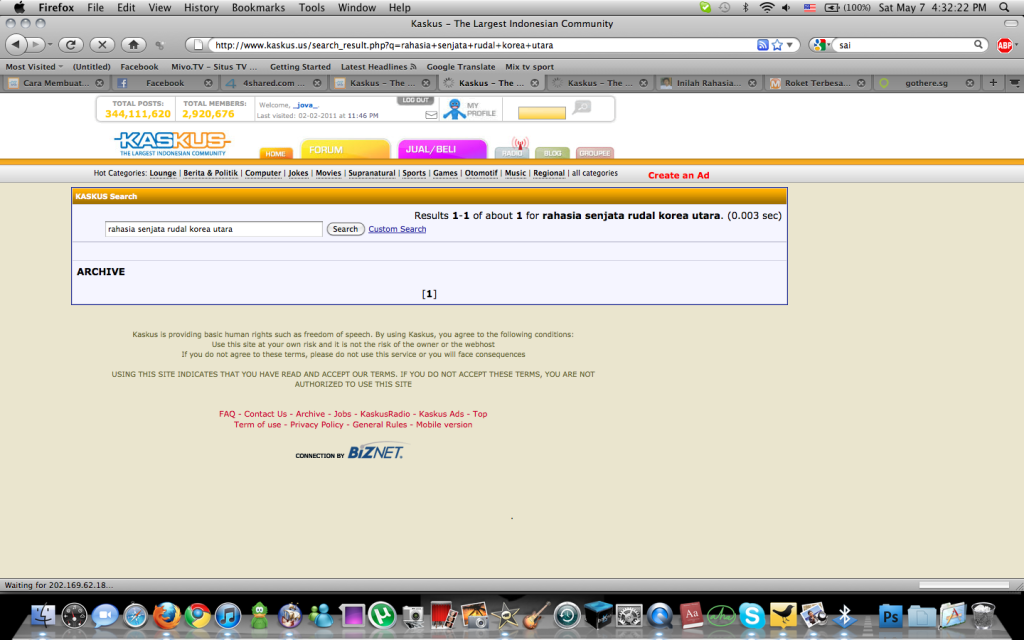This screenshot has width=1024, height=640.
Task: Subscribe via the RSS icon in the address bar
Action: tap(762, 45)
